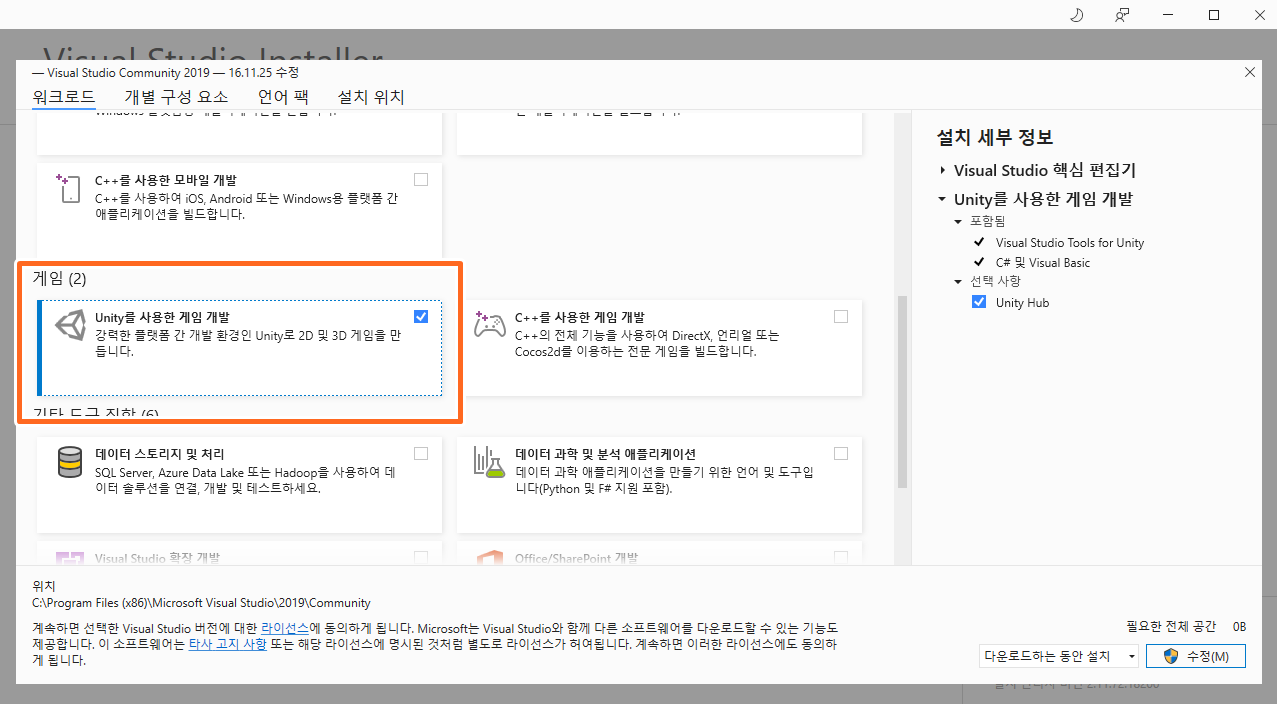Screen dimensions: 1277x704
Task: Check the Office/SharePoint 개발 workload box
Action: (x=841, y=558)
